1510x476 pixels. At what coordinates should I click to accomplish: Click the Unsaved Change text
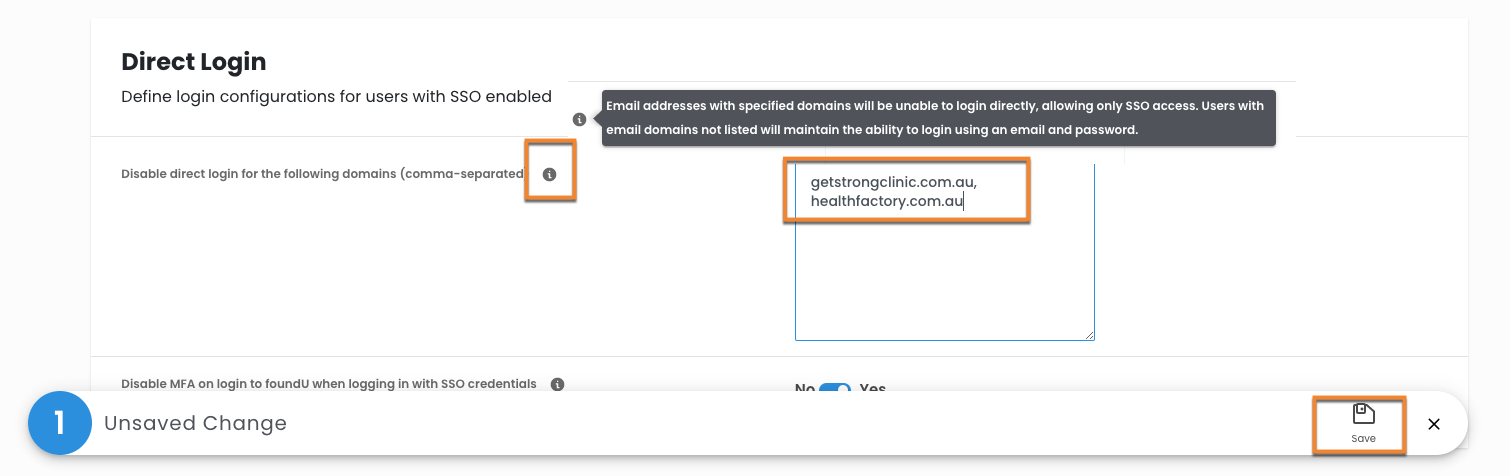[195, 423]
